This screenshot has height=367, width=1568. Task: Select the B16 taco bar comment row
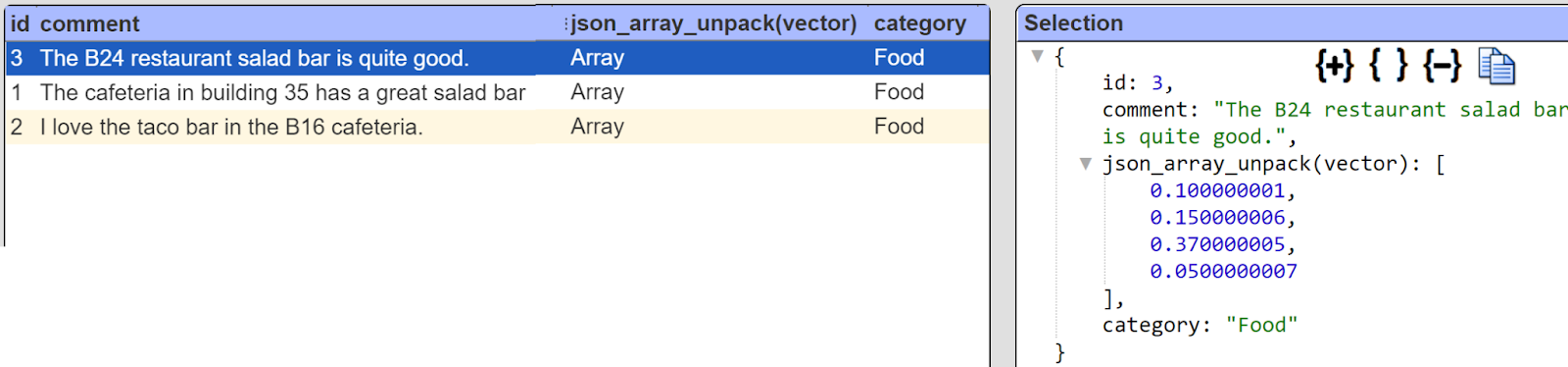497,127
